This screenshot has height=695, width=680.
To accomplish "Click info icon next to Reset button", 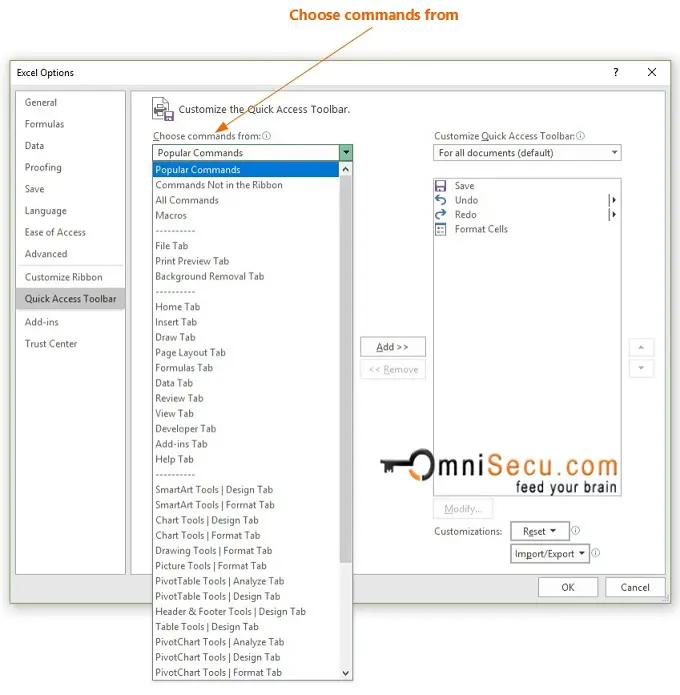I will coord(575,530).
